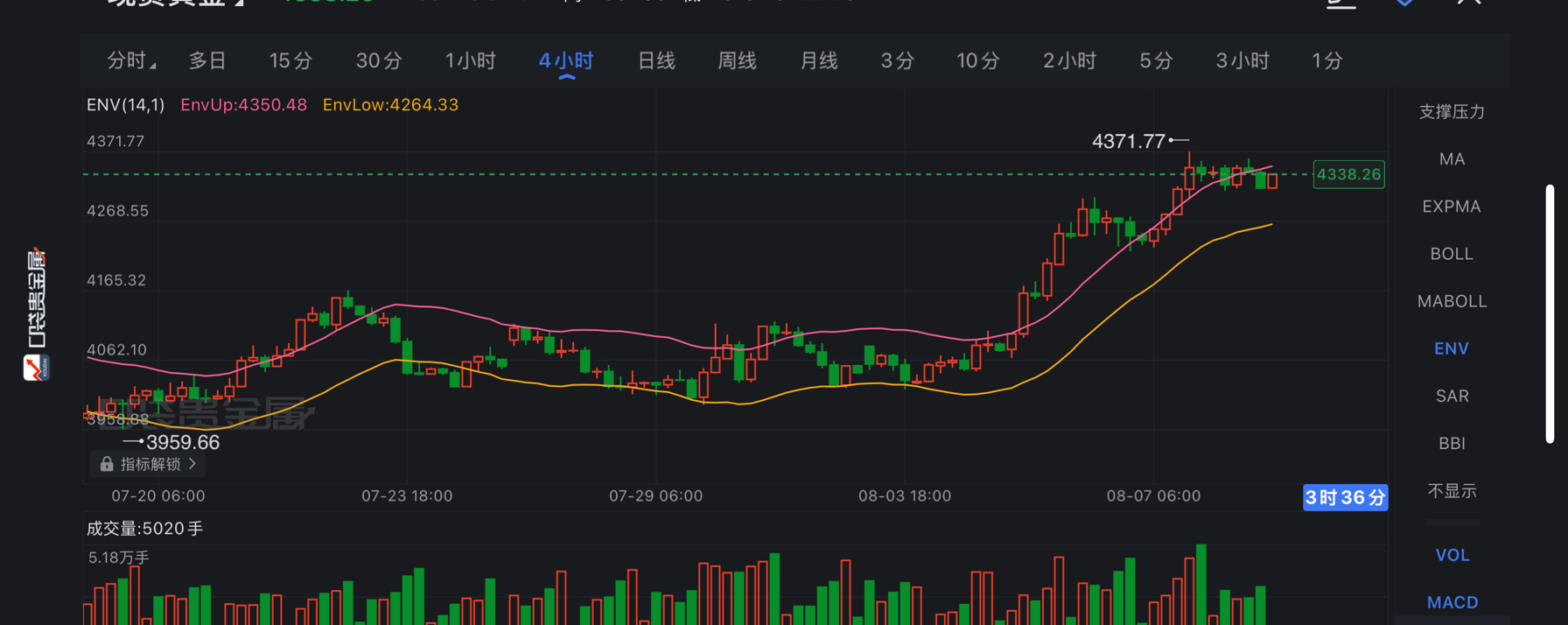Screen dimensions: 1568x625
Task: Switch to the 月线 monthly chart
Action: point(819,61)
